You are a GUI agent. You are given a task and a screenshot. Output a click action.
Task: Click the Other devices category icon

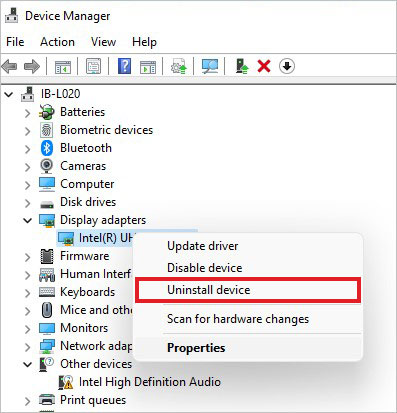pyautogui.click(x=47, y=364)
